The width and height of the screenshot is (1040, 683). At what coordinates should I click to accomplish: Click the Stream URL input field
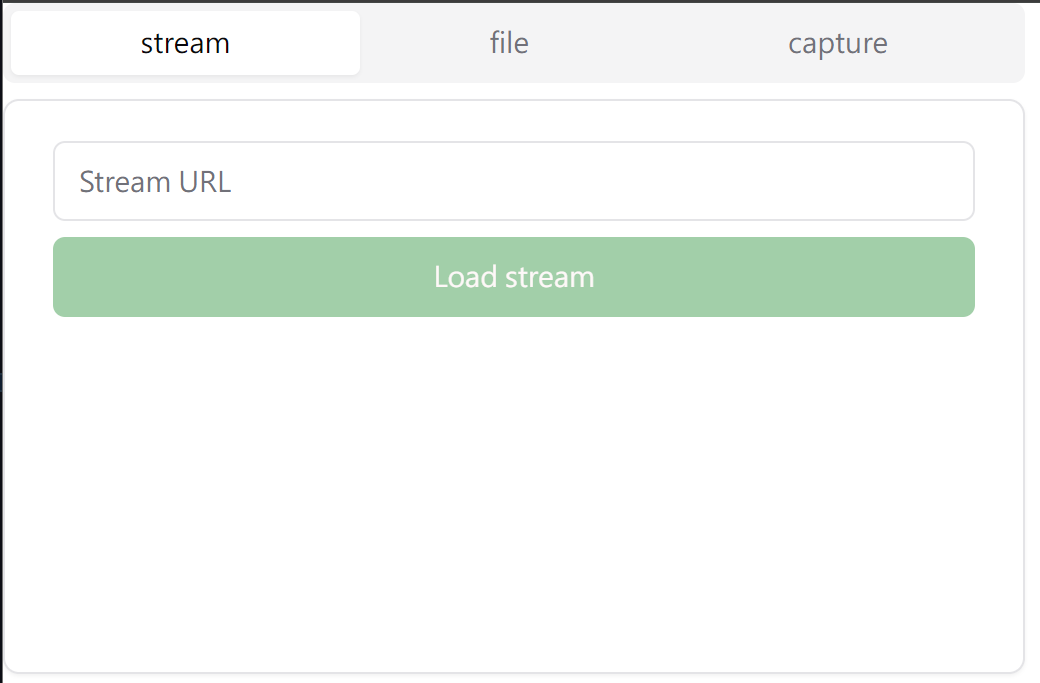[513, 181]
